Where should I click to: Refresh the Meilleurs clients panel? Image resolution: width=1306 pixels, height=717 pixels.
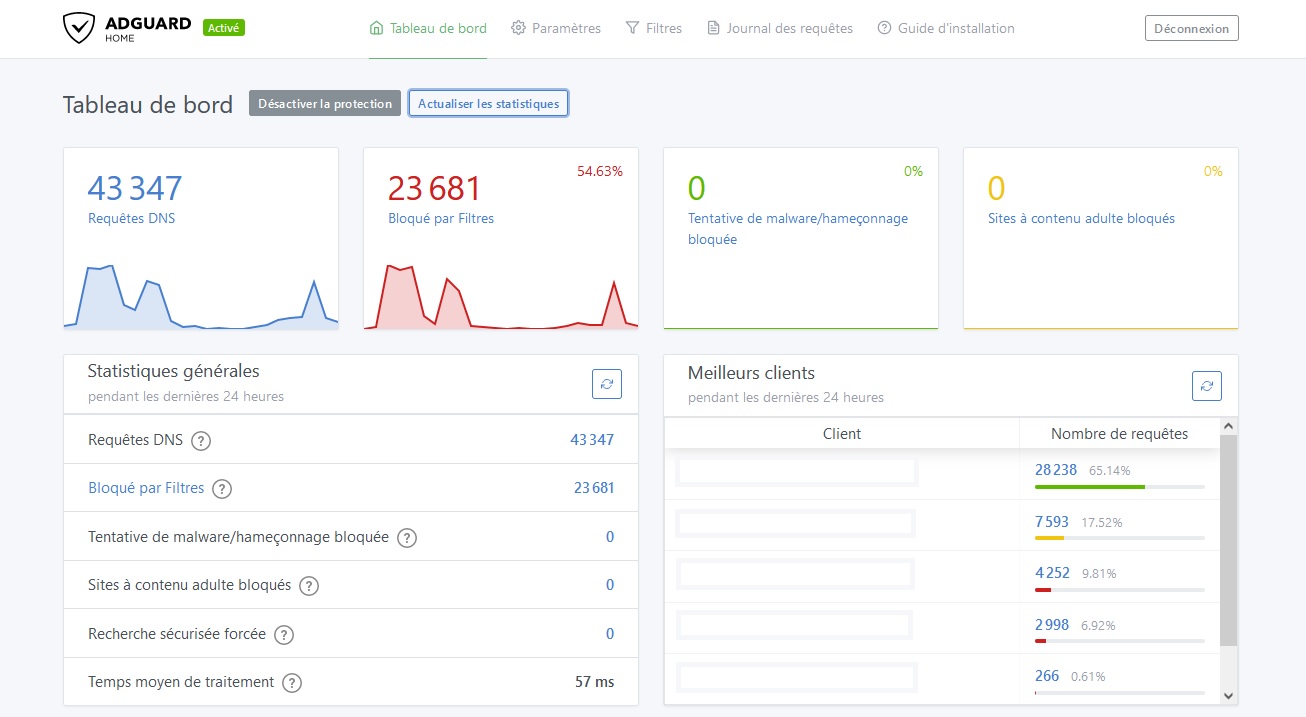point(1206,385)
